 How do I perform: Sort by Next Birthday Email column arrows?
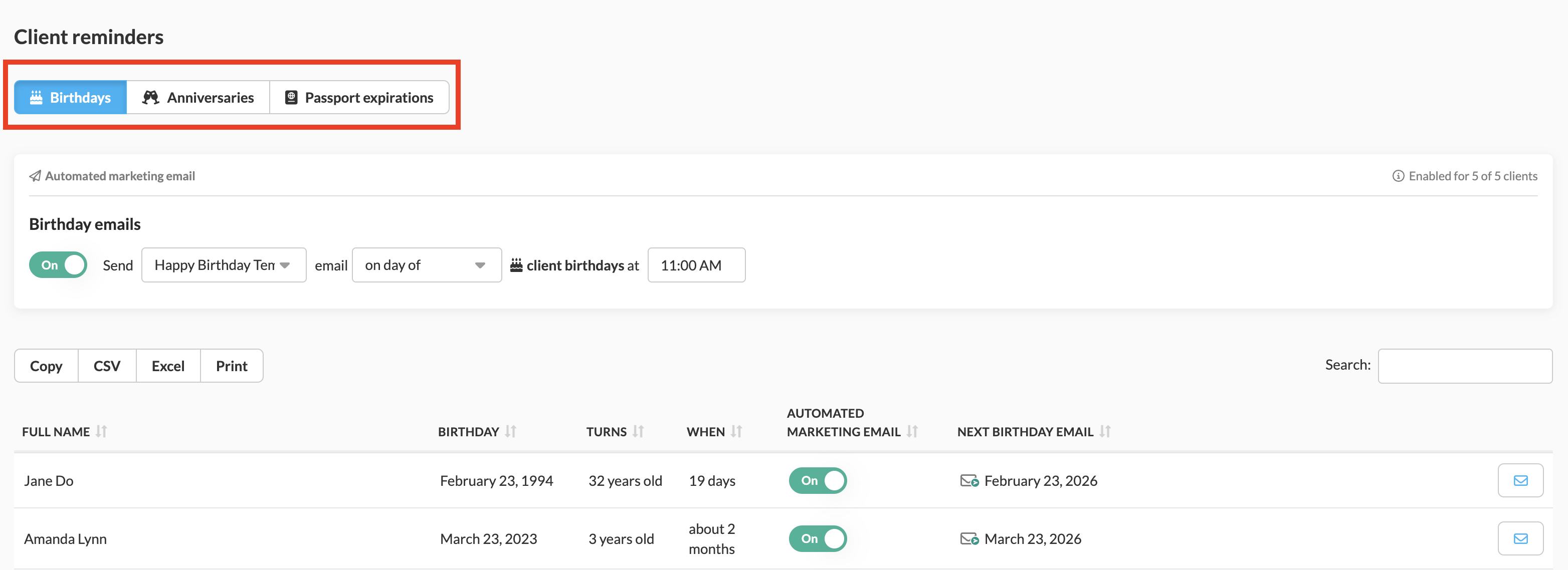(1105, 431)
